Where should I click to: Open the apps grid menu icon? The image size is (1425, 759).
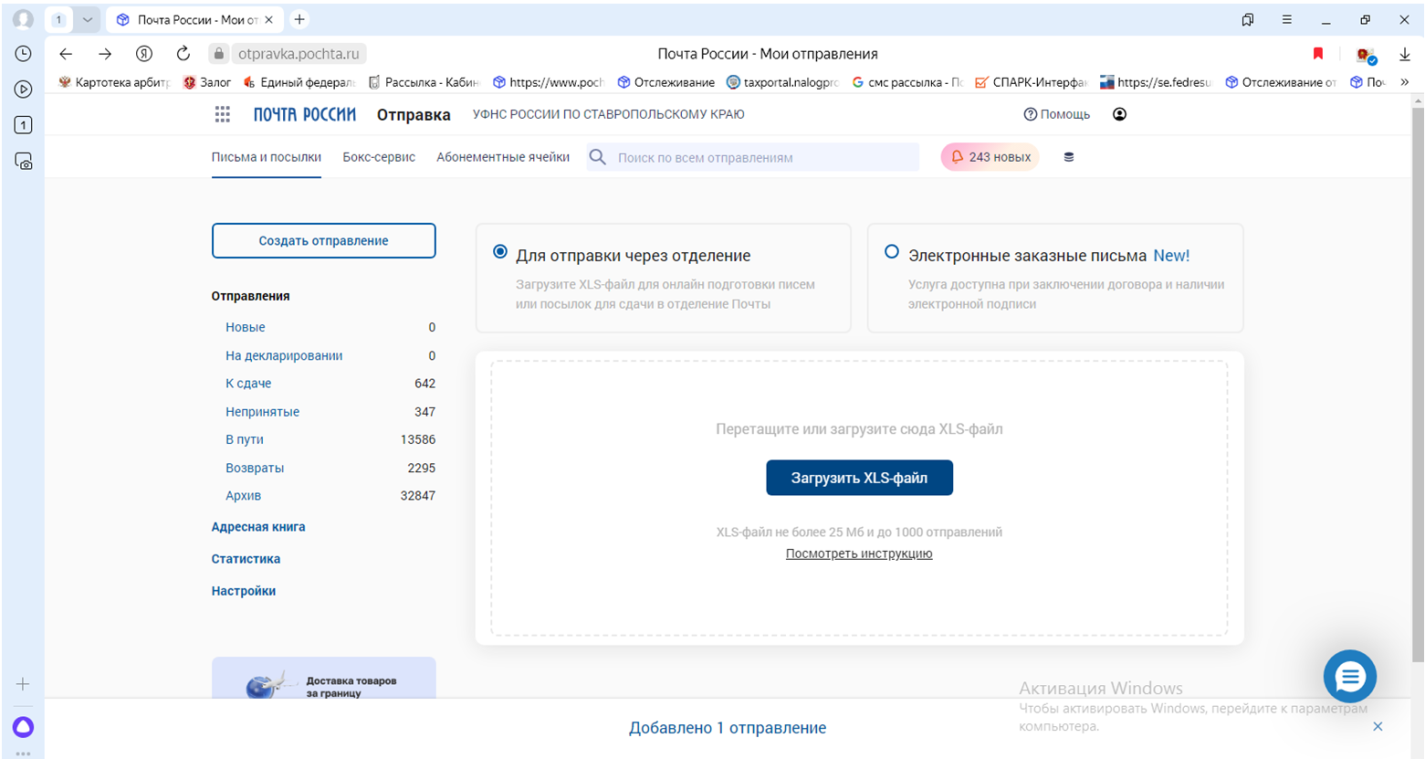click(x=222, y=115)
